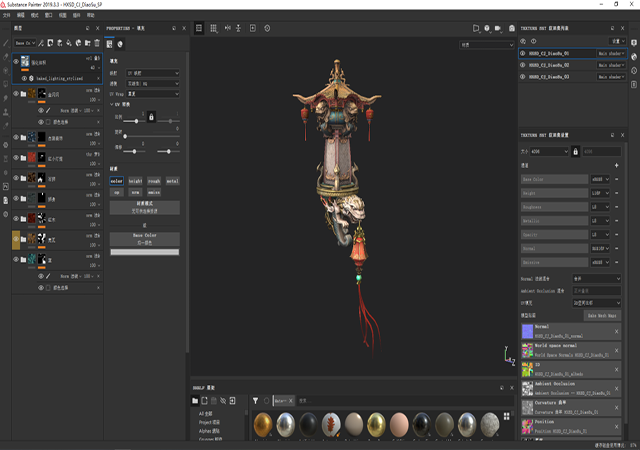Open the first menu in menu bar
The height and width of the screenshot is (450, 640).
click(x=8, y=16)
